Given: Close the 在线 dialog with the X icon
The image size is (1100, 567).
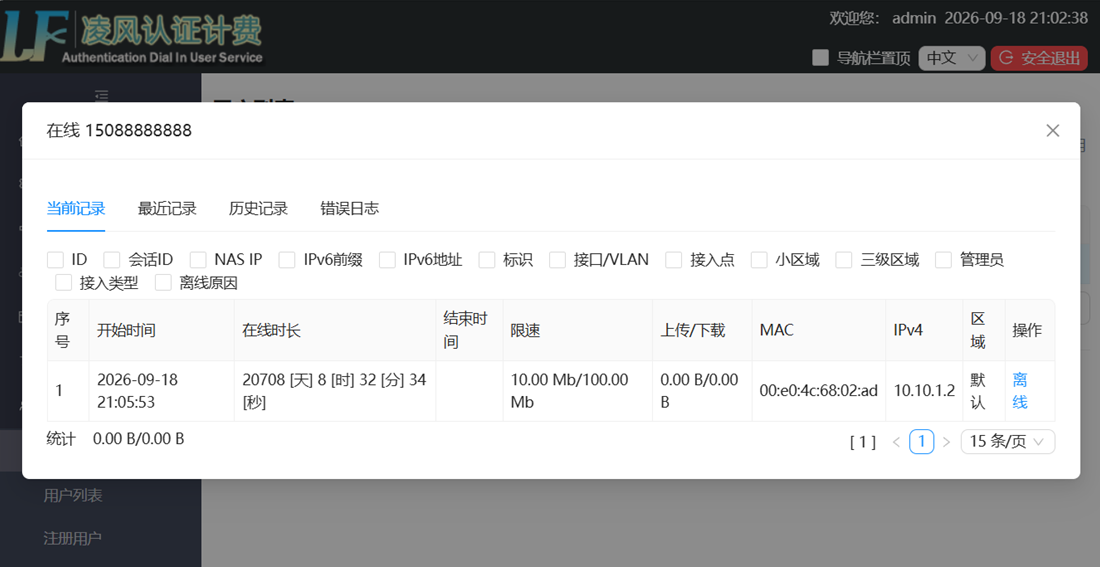Looking at the screenshot, I should pyautogui.click(x=1052, y=131).
